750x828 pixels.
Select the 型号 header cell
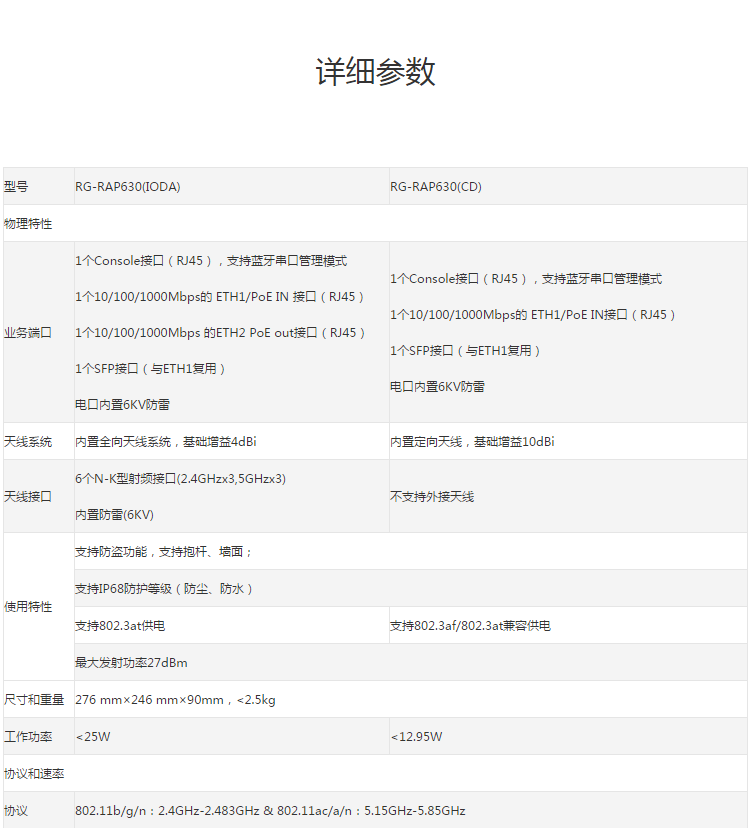point(39,186)
